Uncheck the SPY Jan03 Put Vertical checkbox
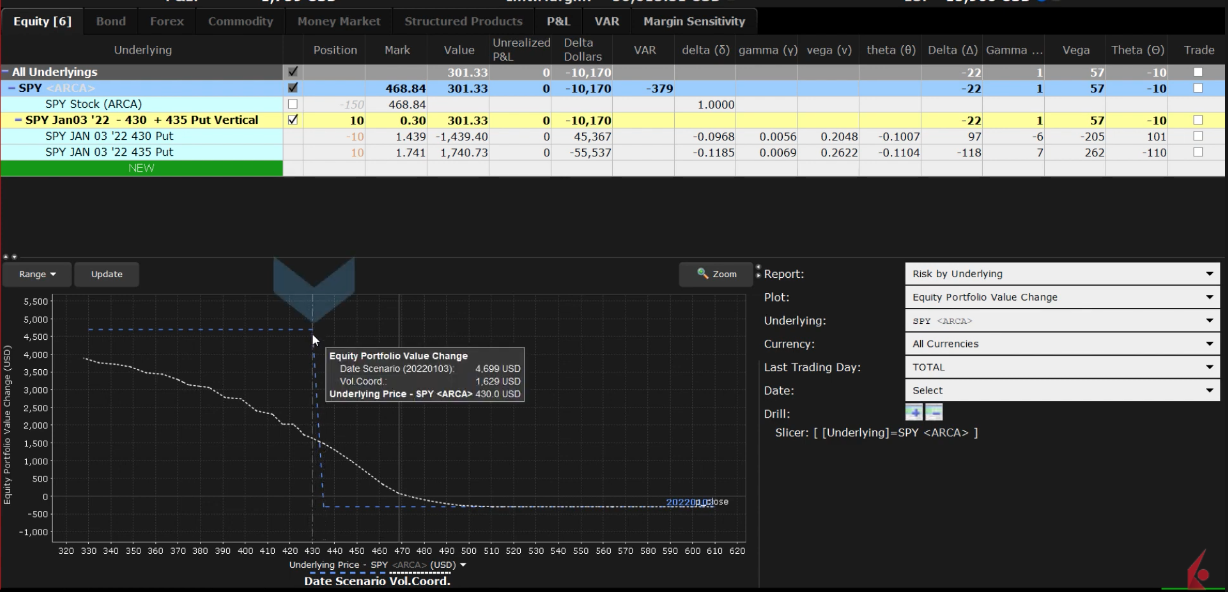This screenshot has width=1228, height=592. point(293,120)
